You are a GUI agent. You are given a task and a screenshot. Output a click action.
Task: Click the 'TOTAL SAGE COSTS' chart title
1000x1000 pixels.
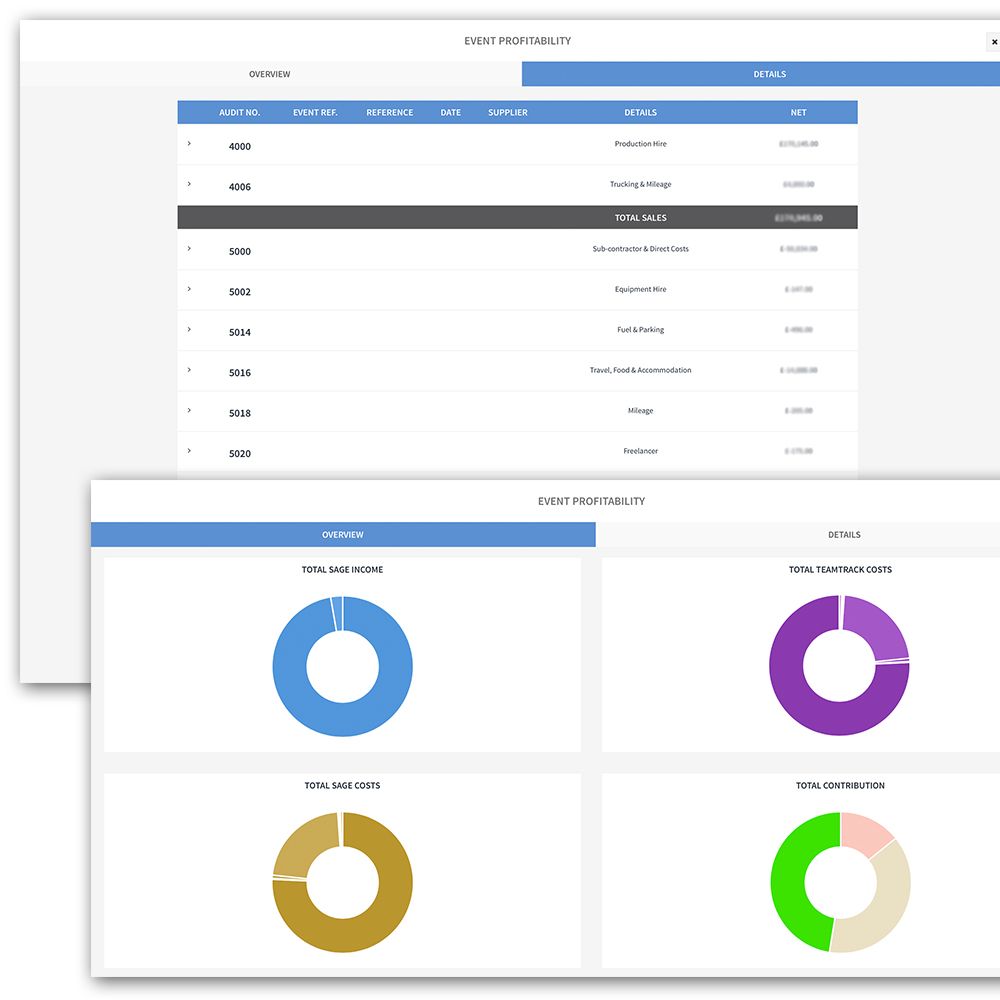point(342,786)
